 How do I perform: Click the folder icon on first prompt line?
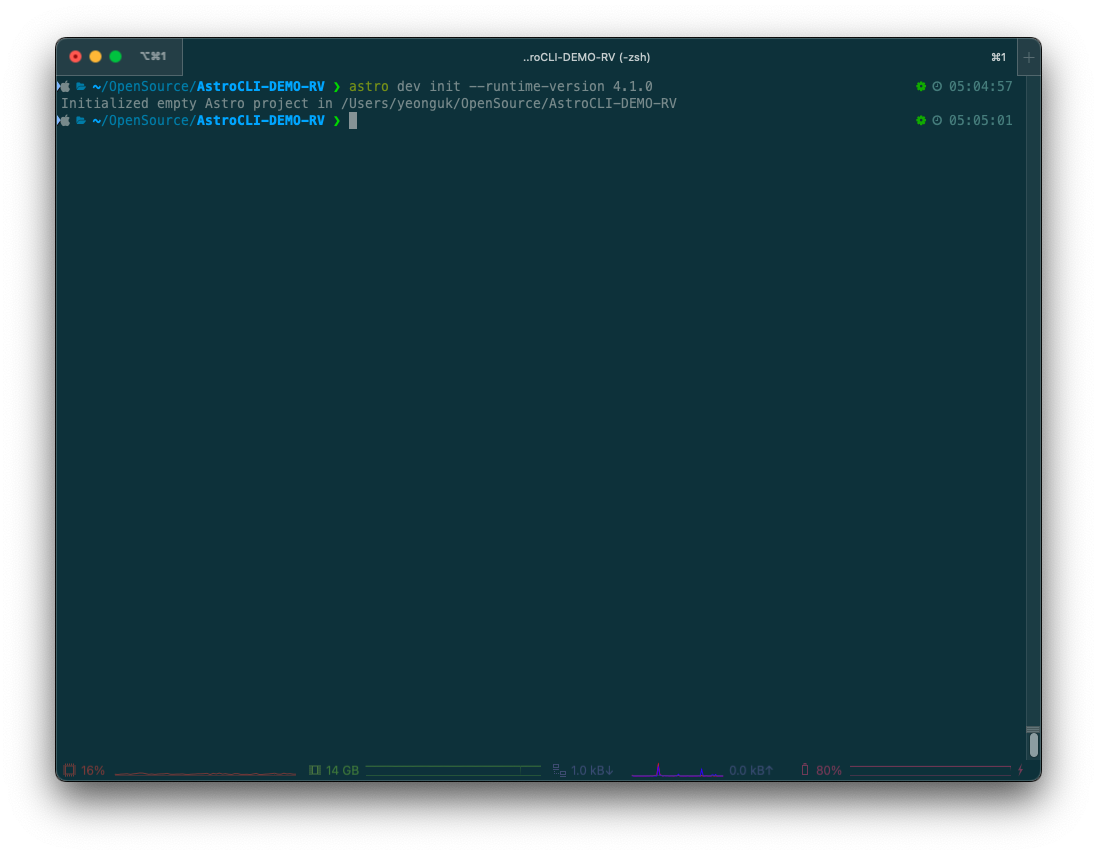point(80,87)
